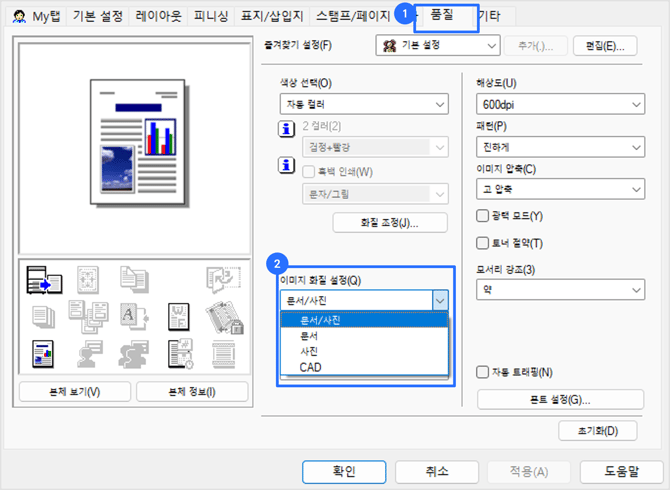Click the printer-to-paper output icon

coord(44,280)
